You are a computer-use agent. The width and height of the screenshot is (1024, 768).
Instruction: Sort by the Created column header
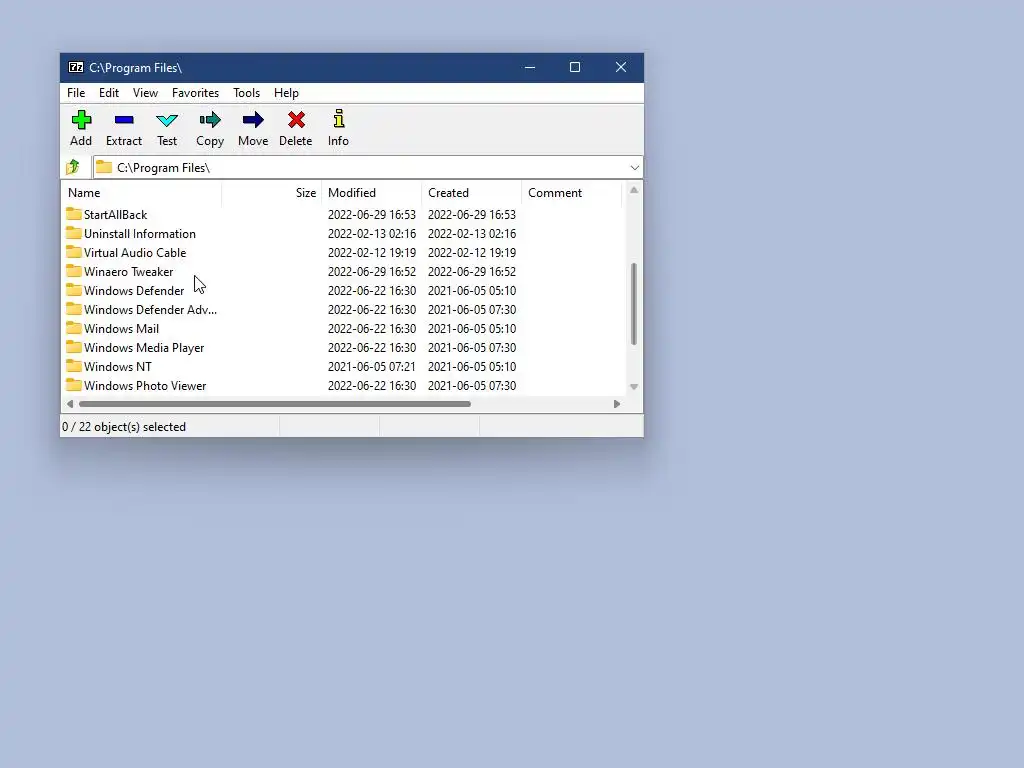(472, 193)
